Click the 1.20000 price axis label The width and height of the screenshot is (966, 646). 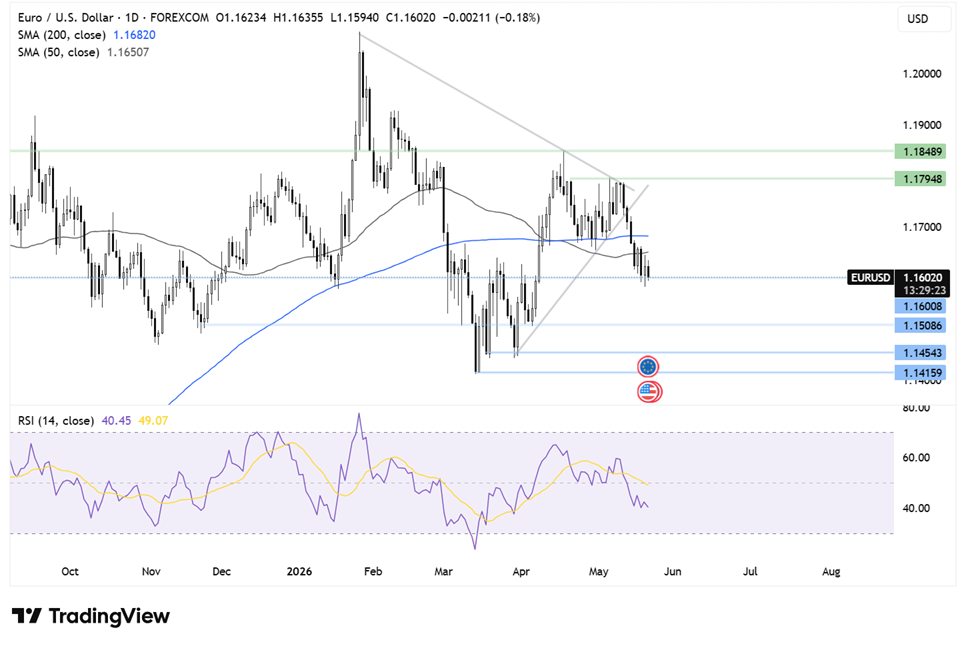tap(922, 74)
